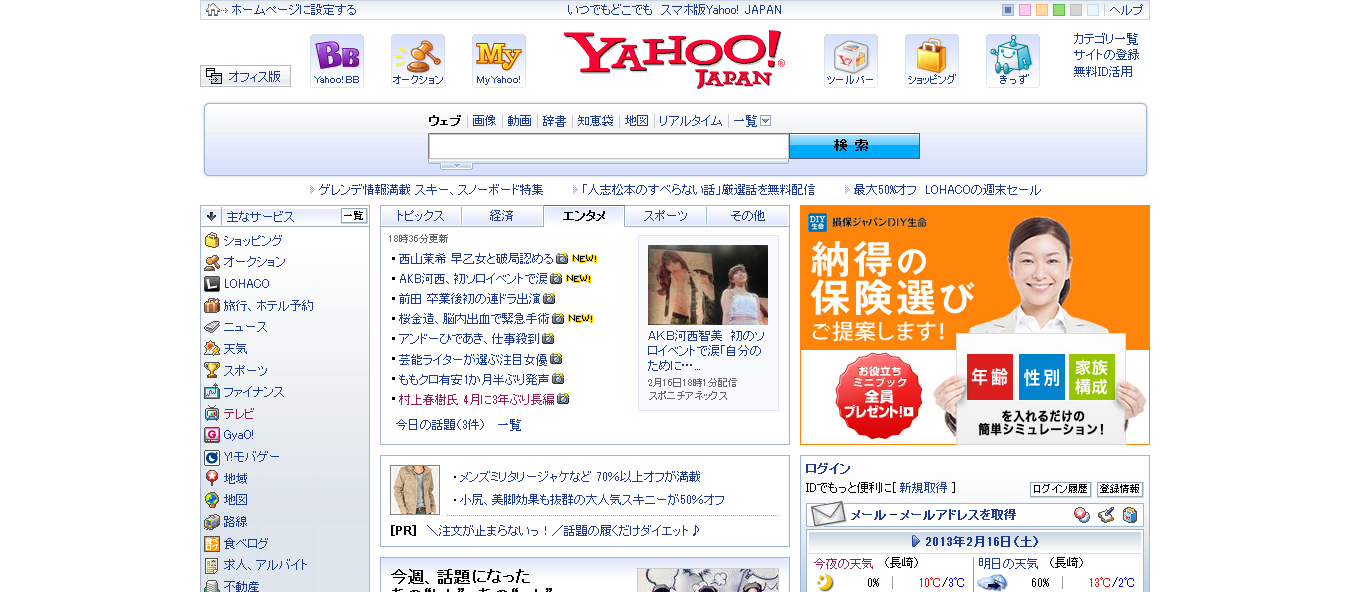Expand the suggestion handle below search box
Viewport: 1349px width, 592px height.
tap(456, 165)
